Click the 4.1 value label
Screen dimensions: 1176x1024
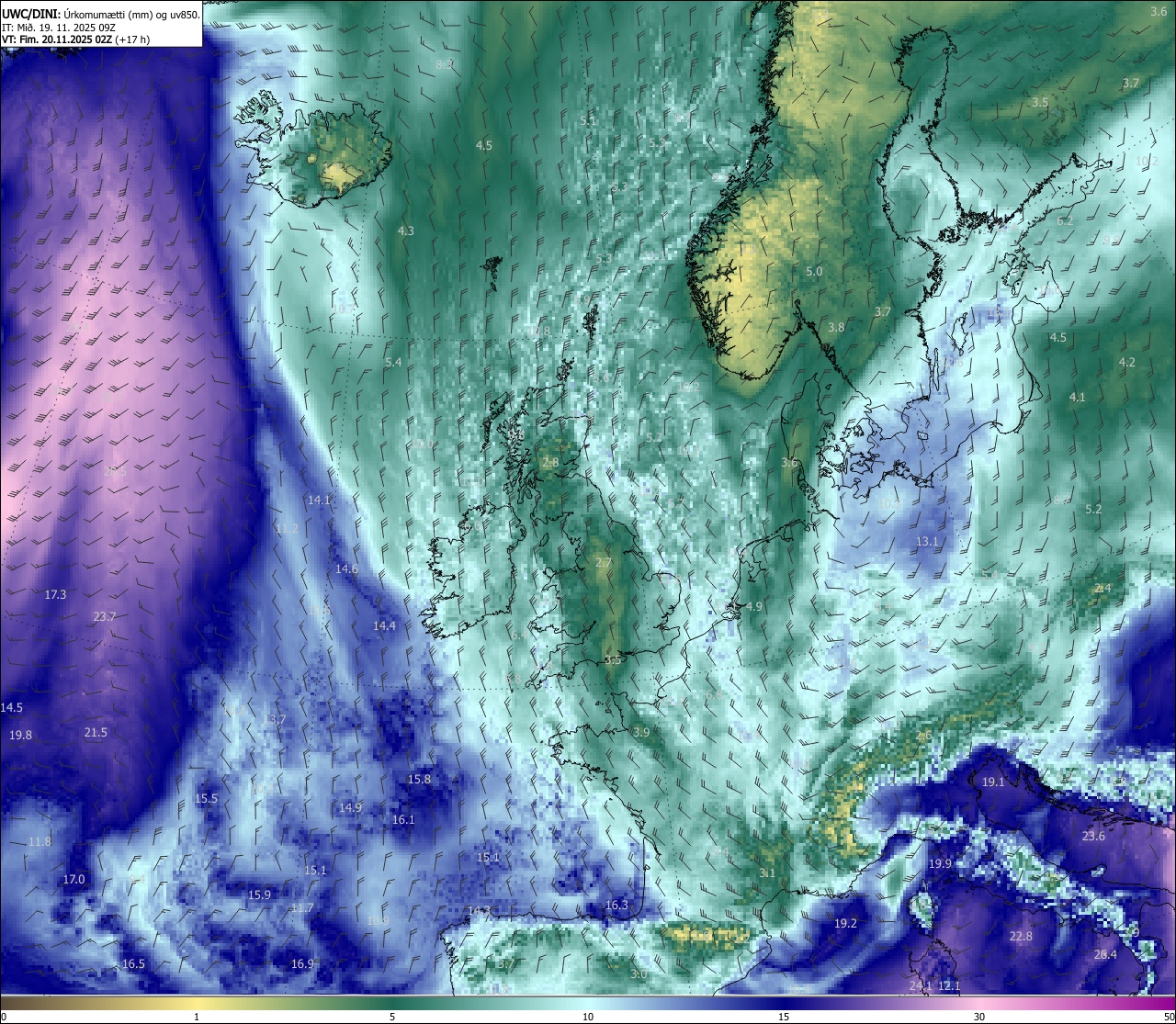click(x=1078, y=397)
